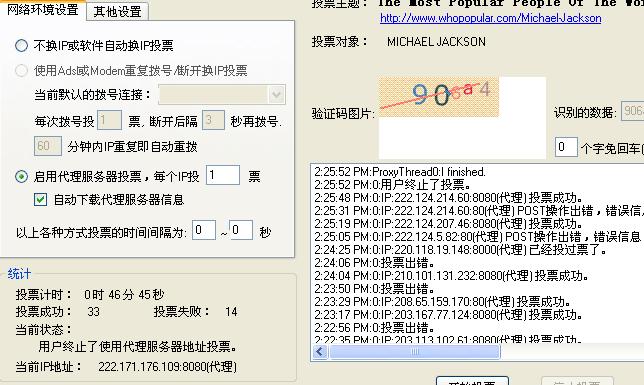Click the 个字免回车 character count field
Screen dimensions: 644x385
[x=566, y=147]
